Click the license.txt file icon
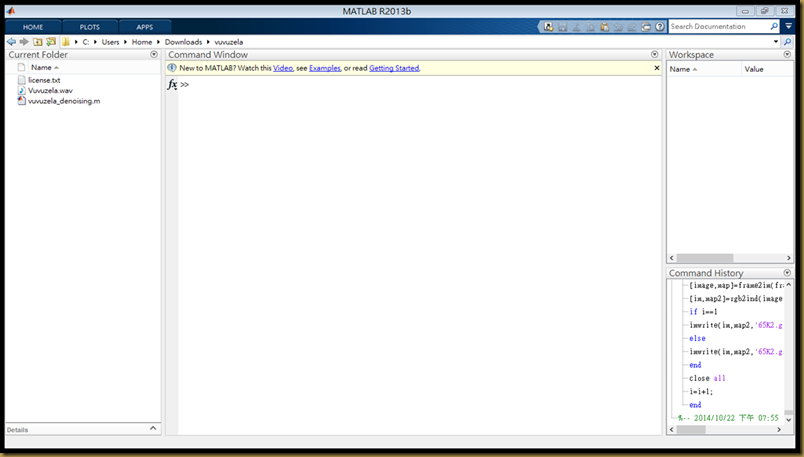Image resolution: width=804 pixels, height=457 pixels. 22,80
